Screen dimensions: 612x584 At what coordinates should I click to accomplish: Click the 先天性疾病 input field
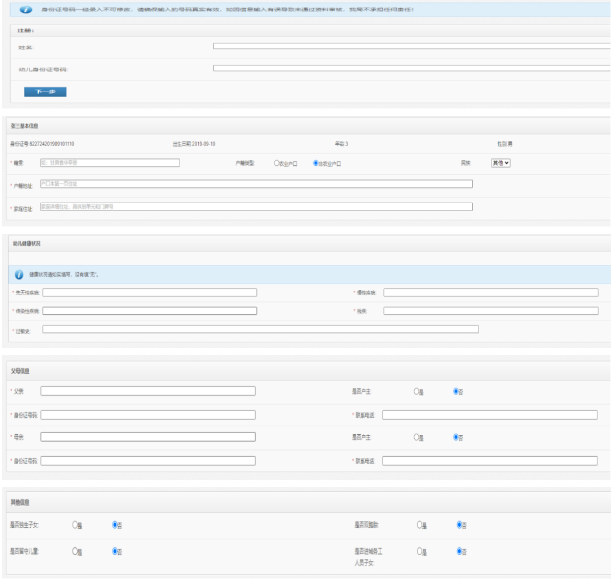(x=149, y=292)
